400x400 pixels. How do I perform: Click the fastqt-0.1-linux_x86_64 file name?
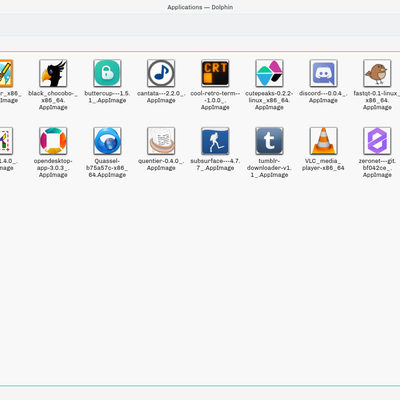377,100
